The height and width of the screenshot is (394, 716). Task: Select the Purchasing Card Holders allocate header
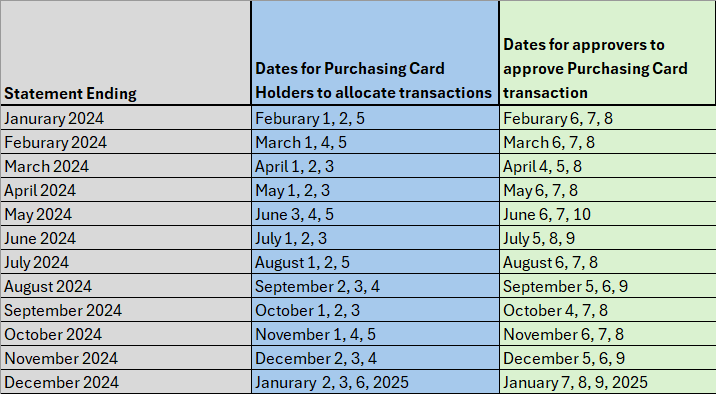pos(375,53)
